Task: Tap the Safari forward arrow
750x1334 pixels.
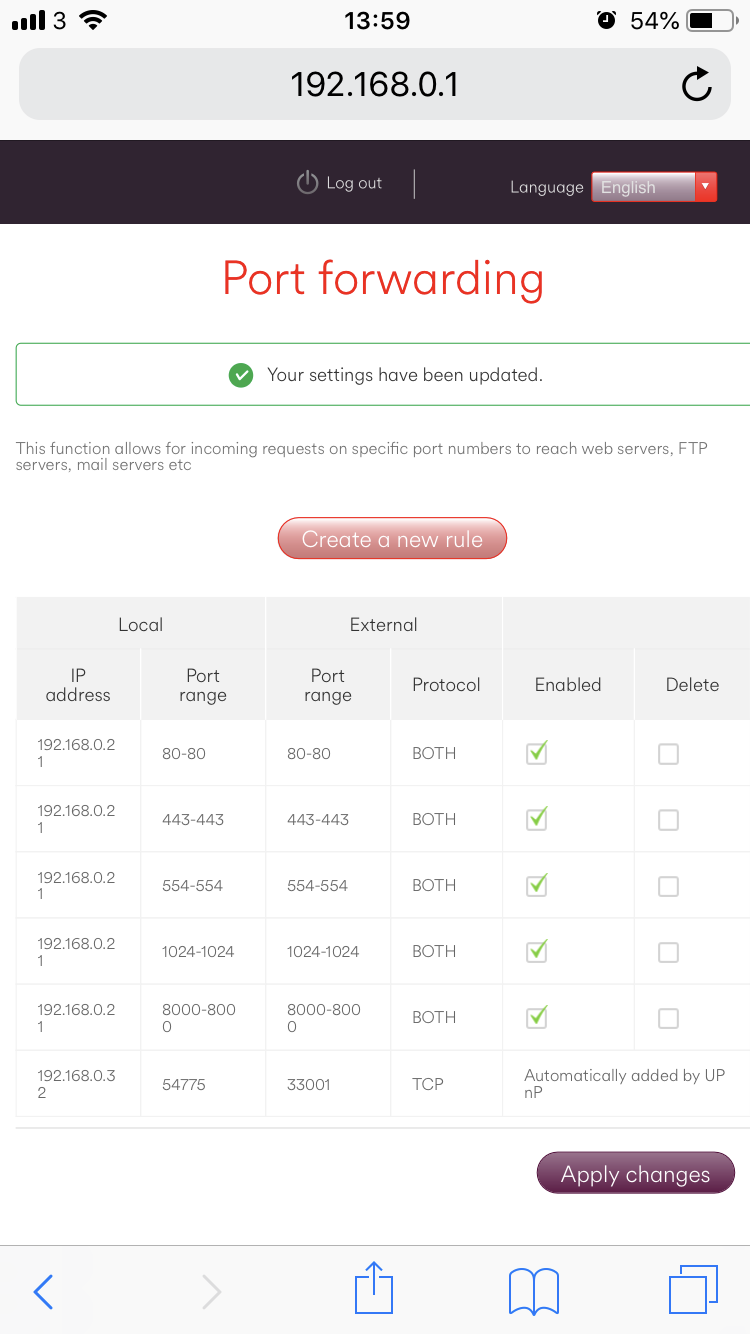Action: point(211,1291)
